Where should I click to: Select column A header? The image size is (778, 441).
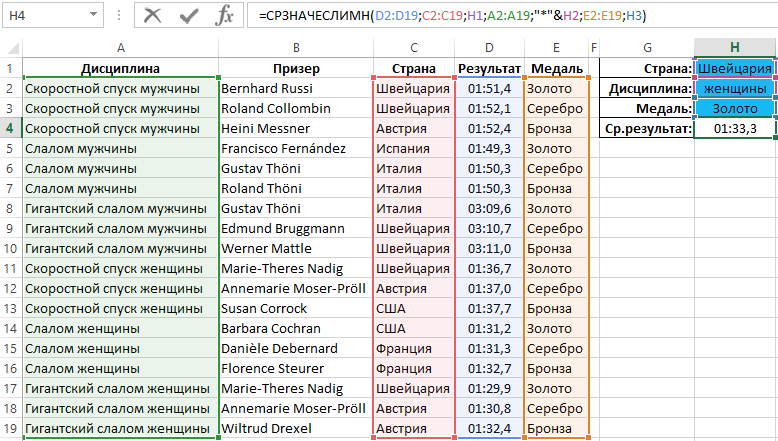pyautogui.click(x=120, y=47)
